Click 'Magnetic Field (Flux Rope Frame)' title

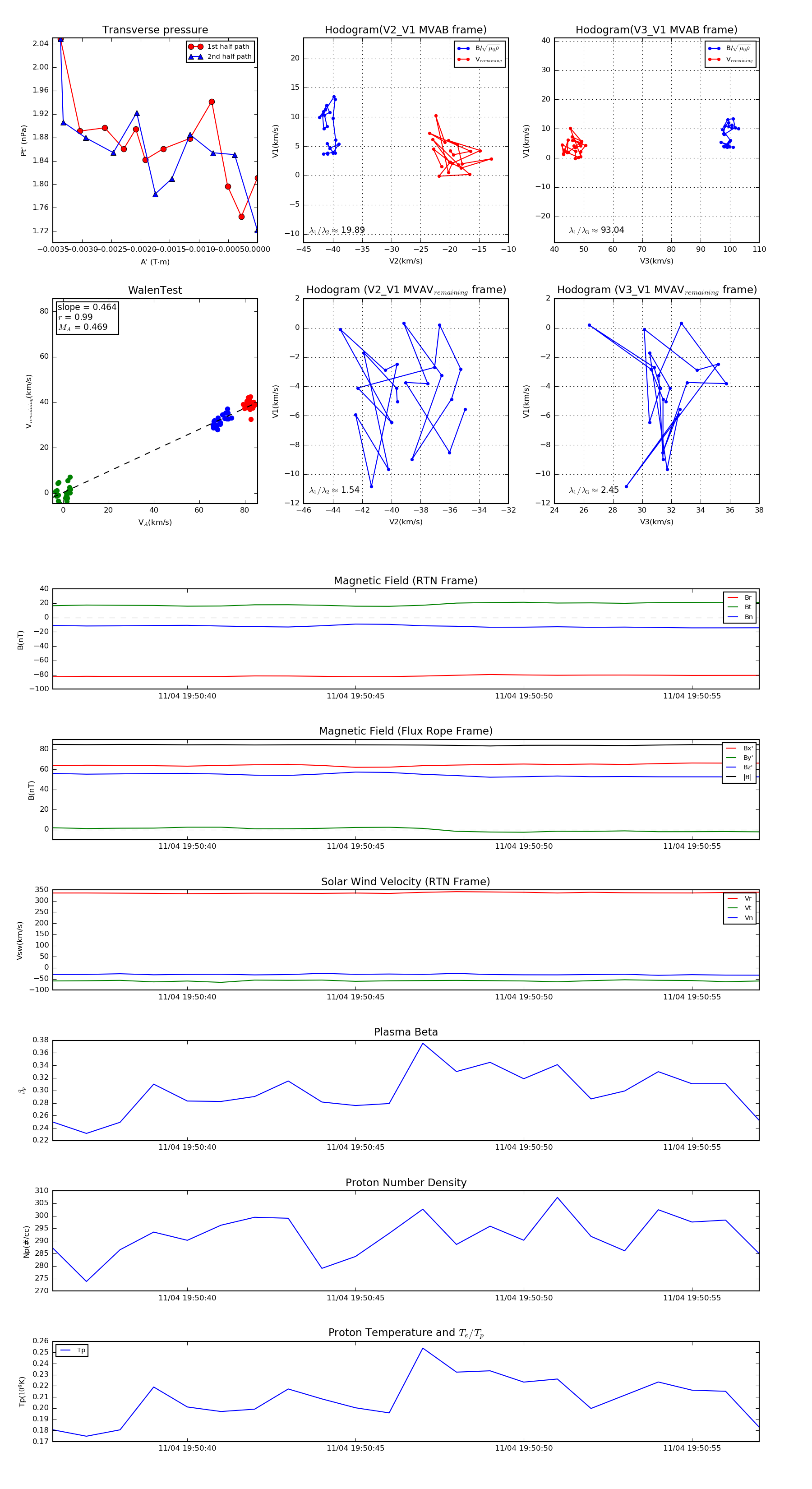pyautogui.click(x=406, y=731)
